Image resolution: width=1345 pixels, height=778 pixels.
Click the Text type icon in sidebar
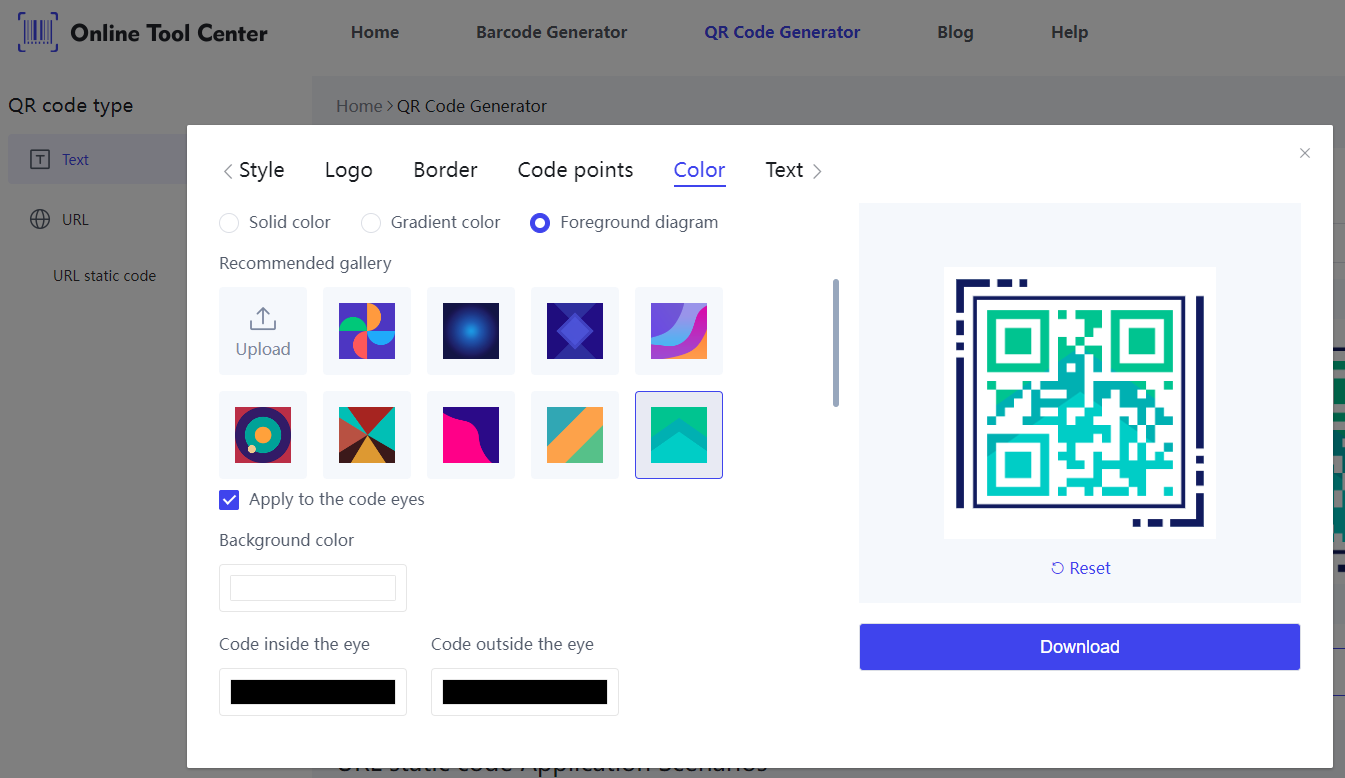[x=40, y=160]
